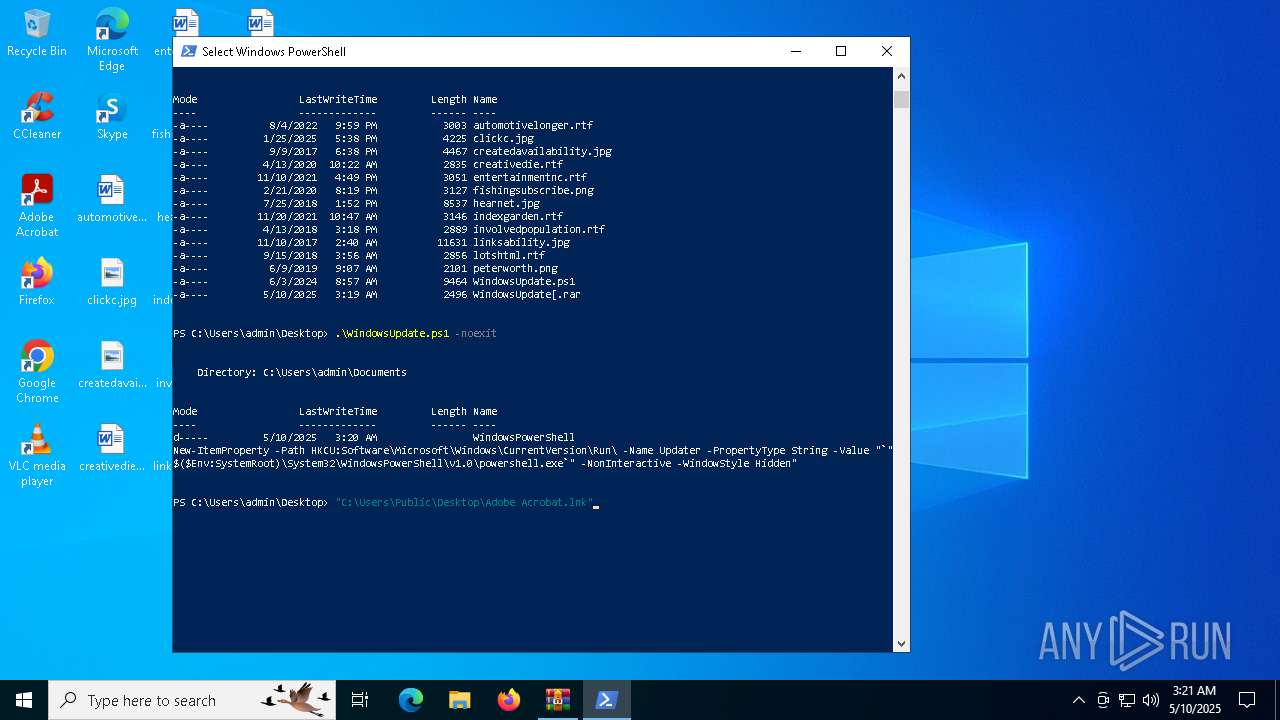Open Firefox from the taskbar

(x=509, y=700)
